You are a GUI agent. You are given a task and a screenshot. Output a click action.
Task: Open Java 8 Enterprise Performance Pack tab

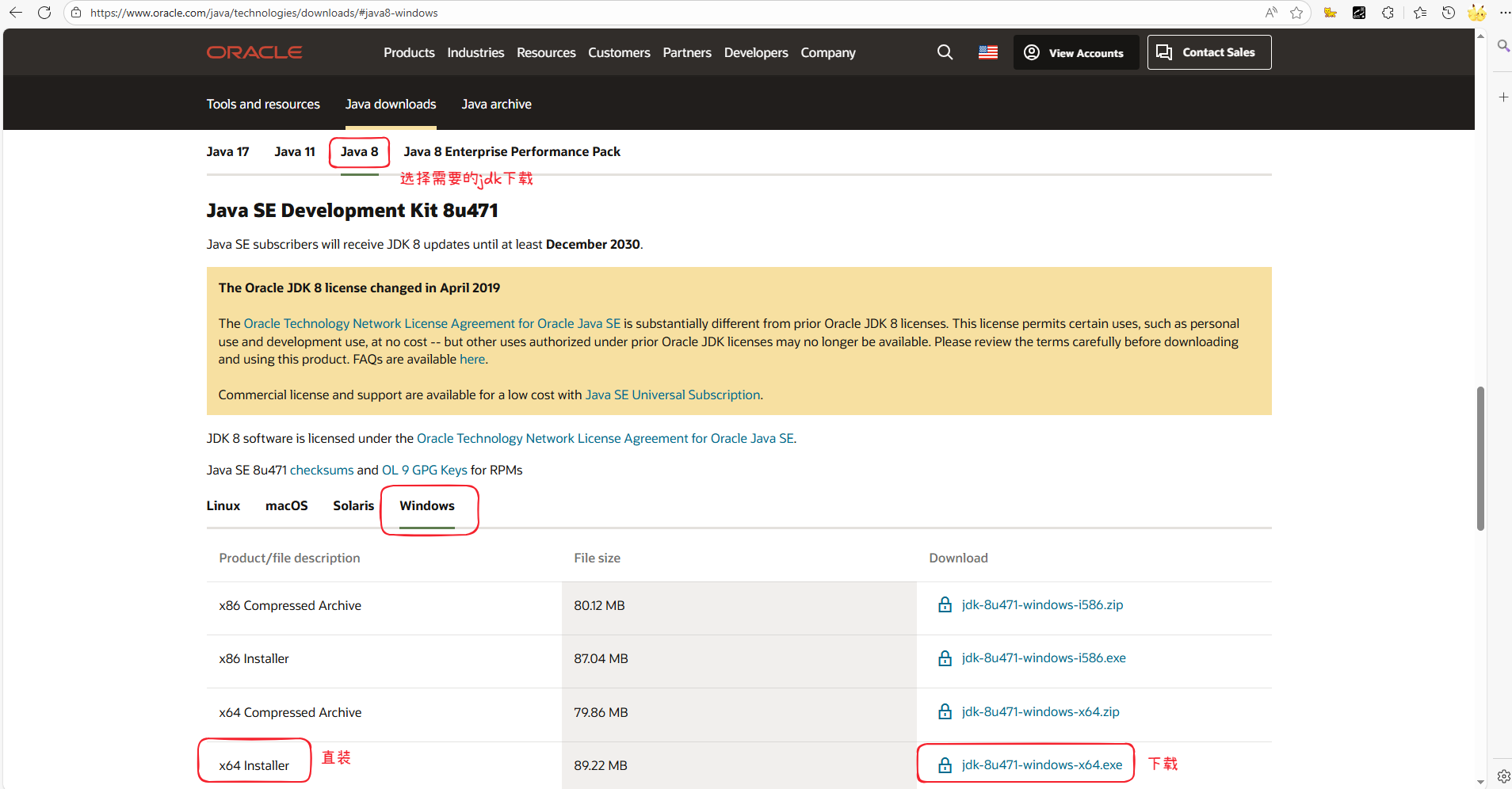coord(512,151)
